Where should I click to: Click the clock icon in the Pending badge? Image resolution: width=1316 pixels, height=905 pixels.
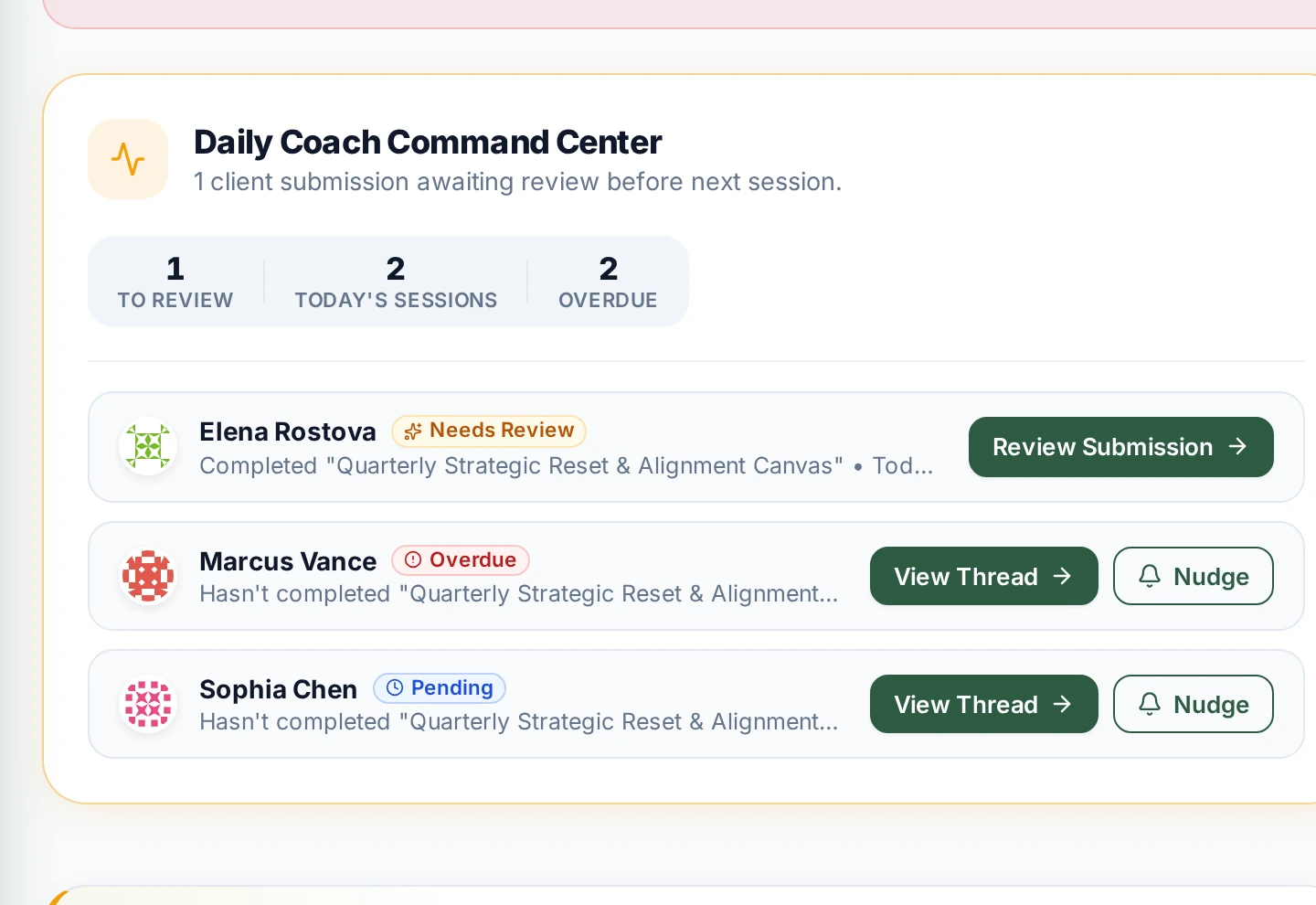pos(395,687)
